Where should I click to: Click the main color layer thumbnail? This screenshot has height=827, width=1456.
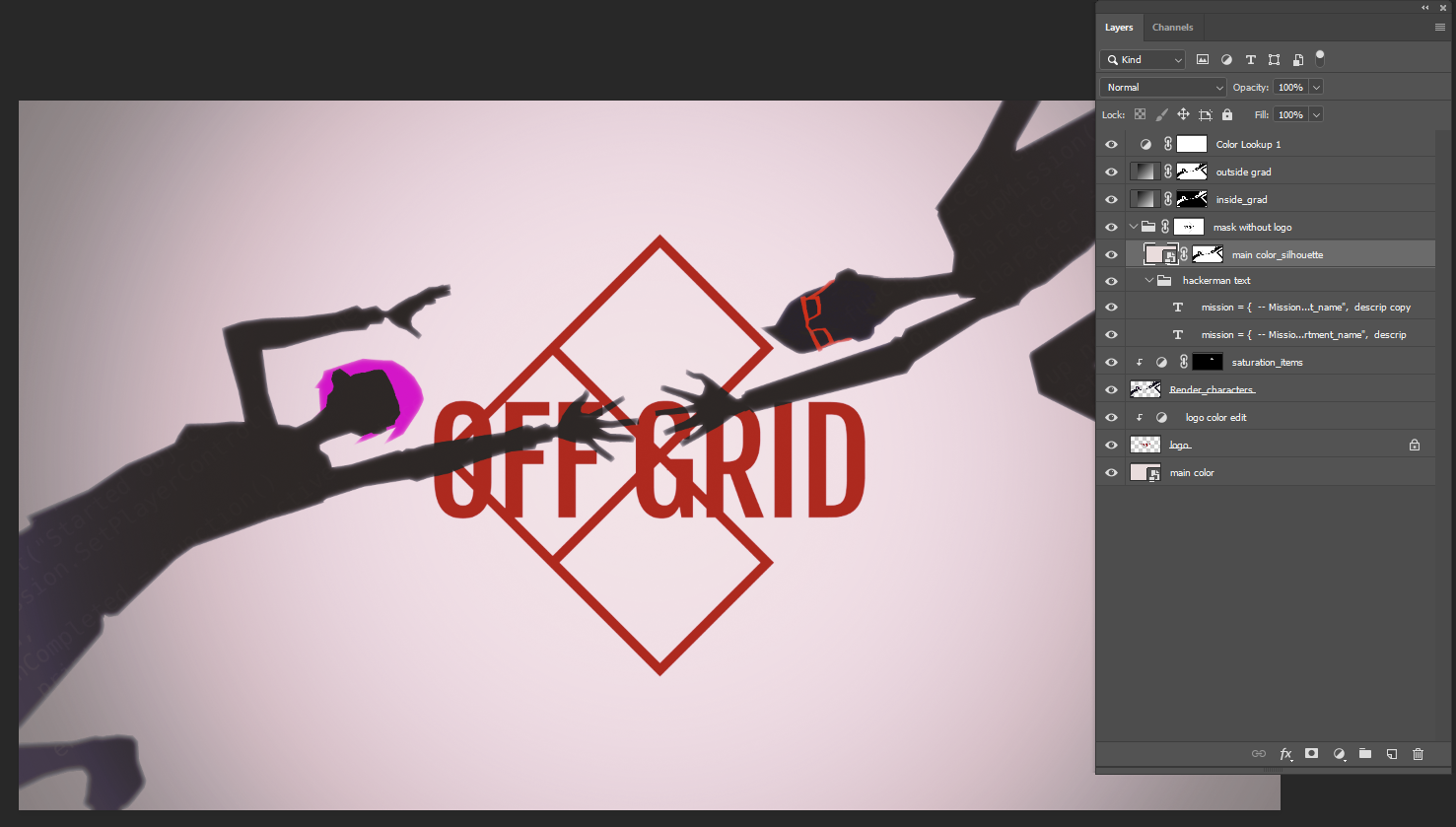click(1144, 472)
